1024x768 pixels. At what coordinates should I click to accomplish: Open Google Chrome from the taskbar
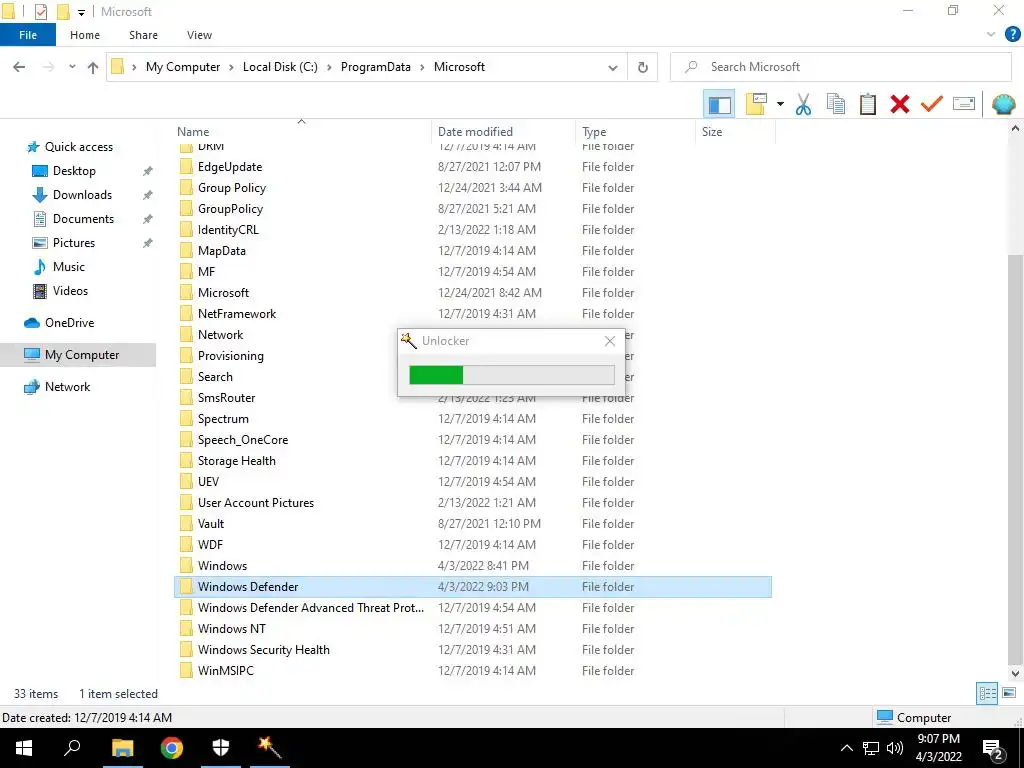point(172,748)
